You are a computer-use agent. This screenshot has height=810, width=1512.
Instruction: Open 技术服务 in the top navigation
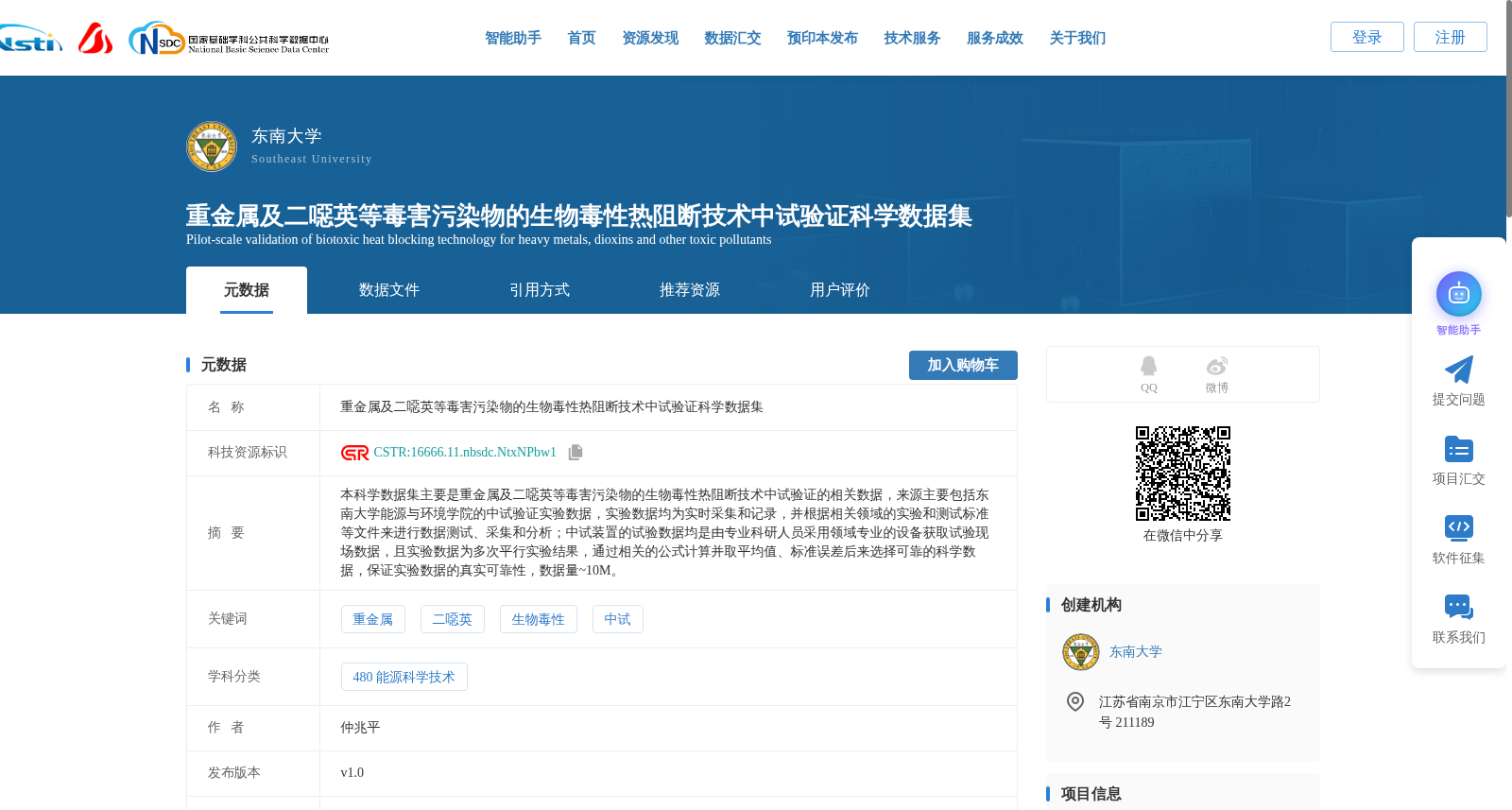[x=912, y=38]
